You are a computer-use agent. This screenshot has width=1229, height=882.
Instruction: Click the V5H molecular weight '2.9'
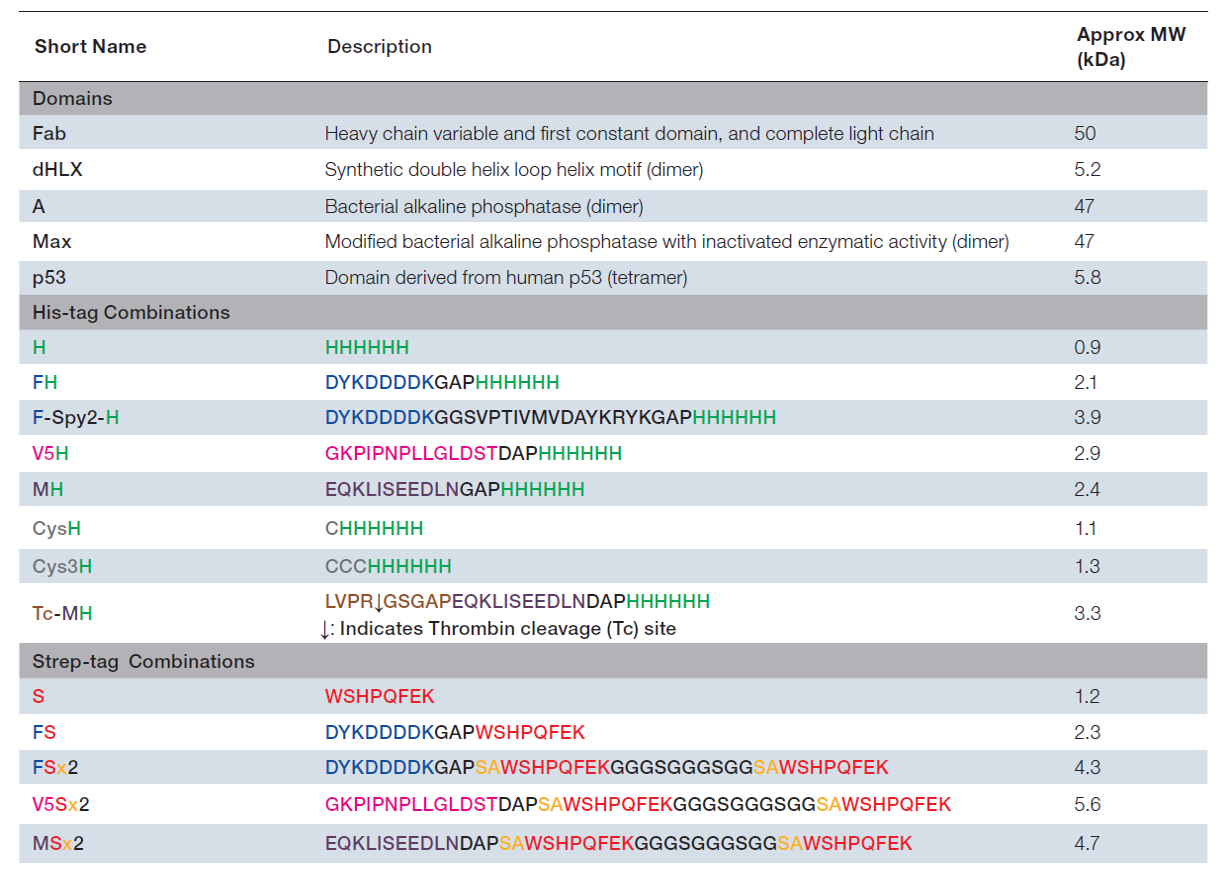tap(1087, 454)
